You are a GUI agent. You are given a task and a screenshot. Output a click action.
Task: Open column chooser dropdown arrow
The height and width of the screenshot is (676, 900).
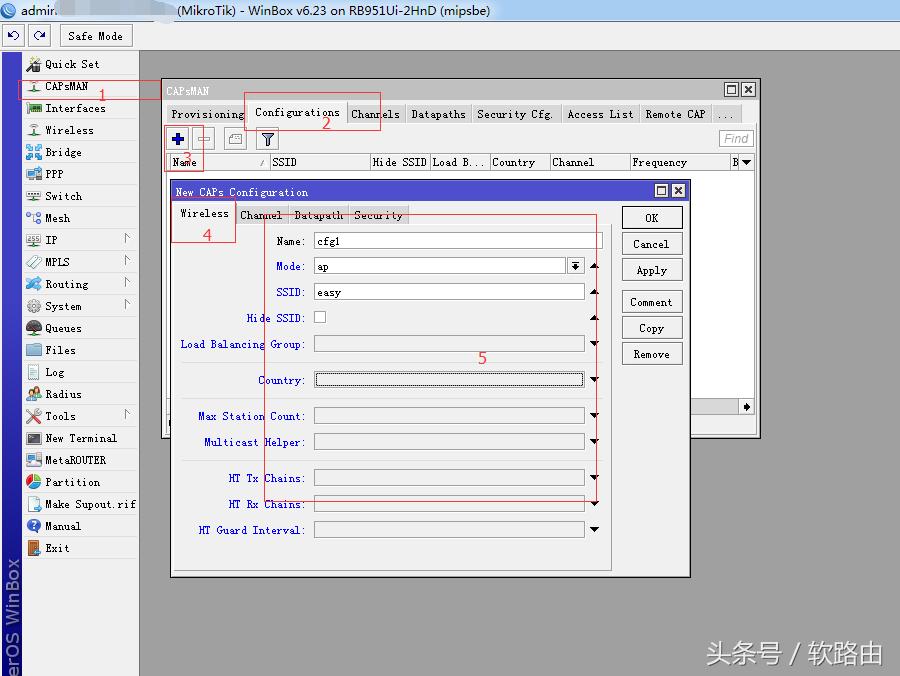tap(746, 162)
